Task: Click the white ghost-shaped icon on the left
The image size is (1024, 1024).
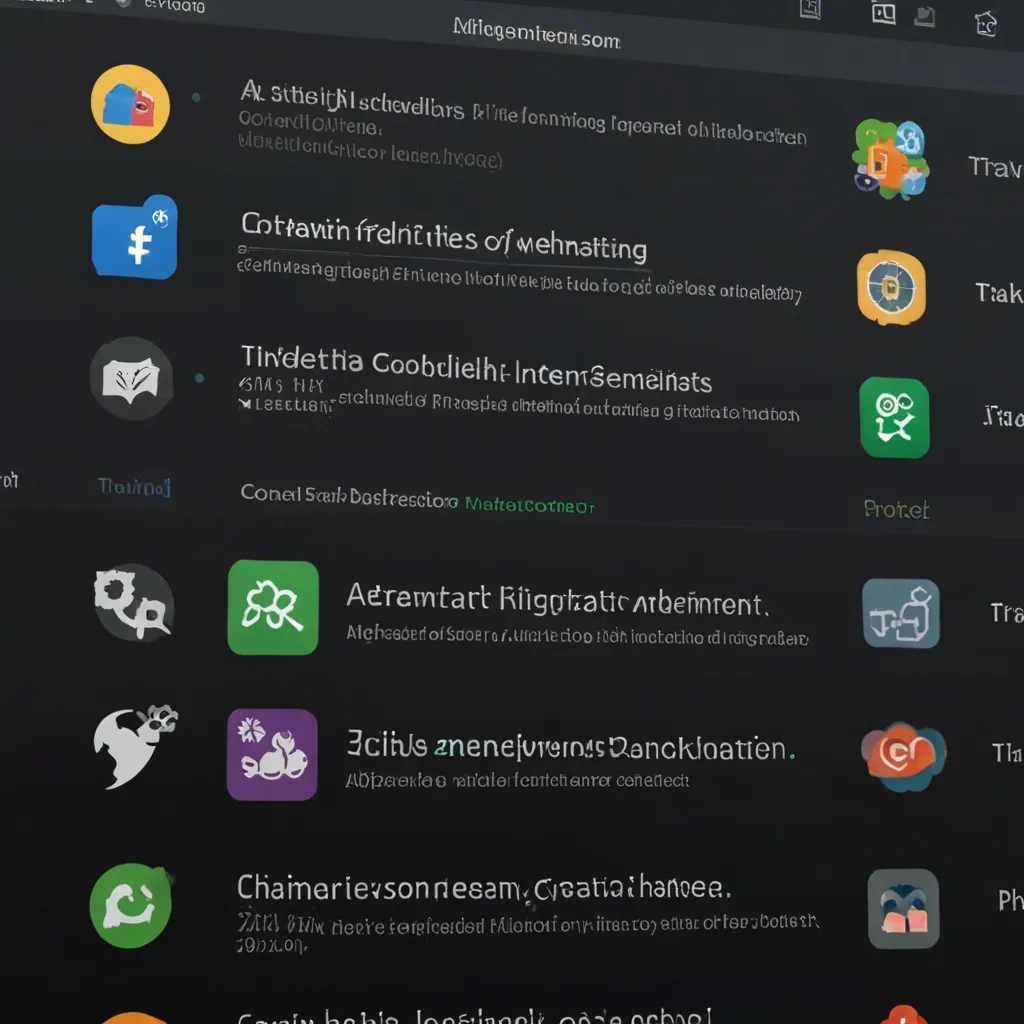Action: click(133, 745)
